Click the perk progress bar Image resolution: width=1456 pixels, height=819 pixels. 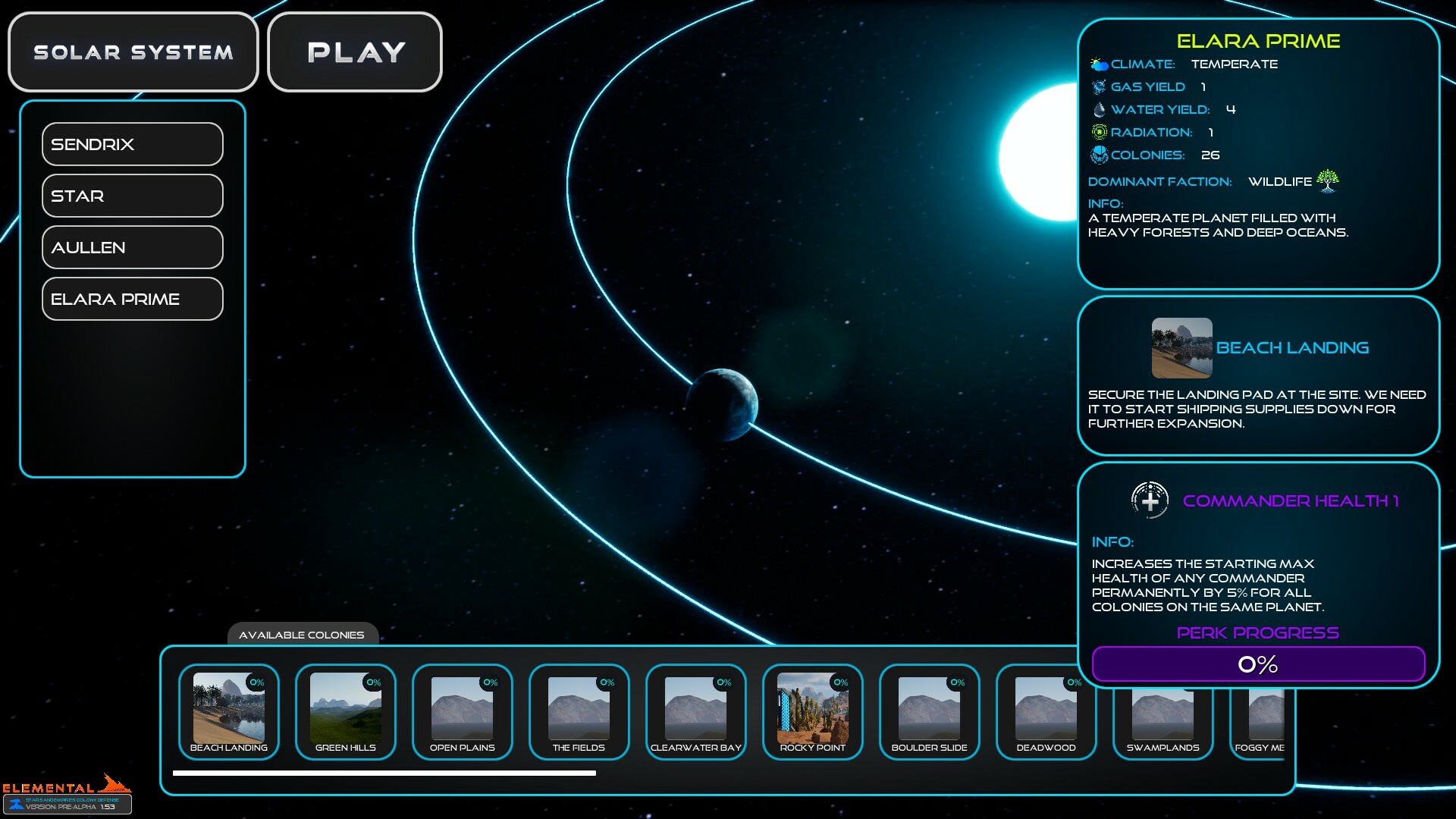pos(1257,664)
